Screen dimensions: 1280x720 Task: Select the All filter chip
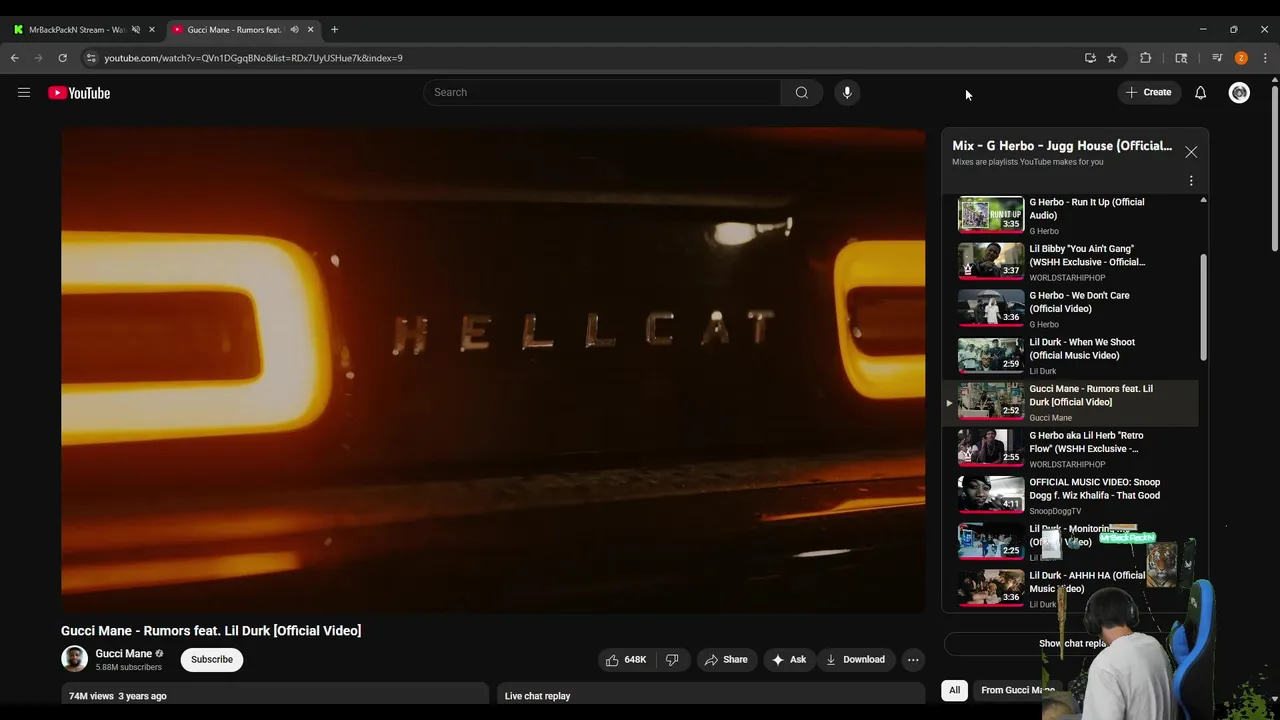[955, 690]
